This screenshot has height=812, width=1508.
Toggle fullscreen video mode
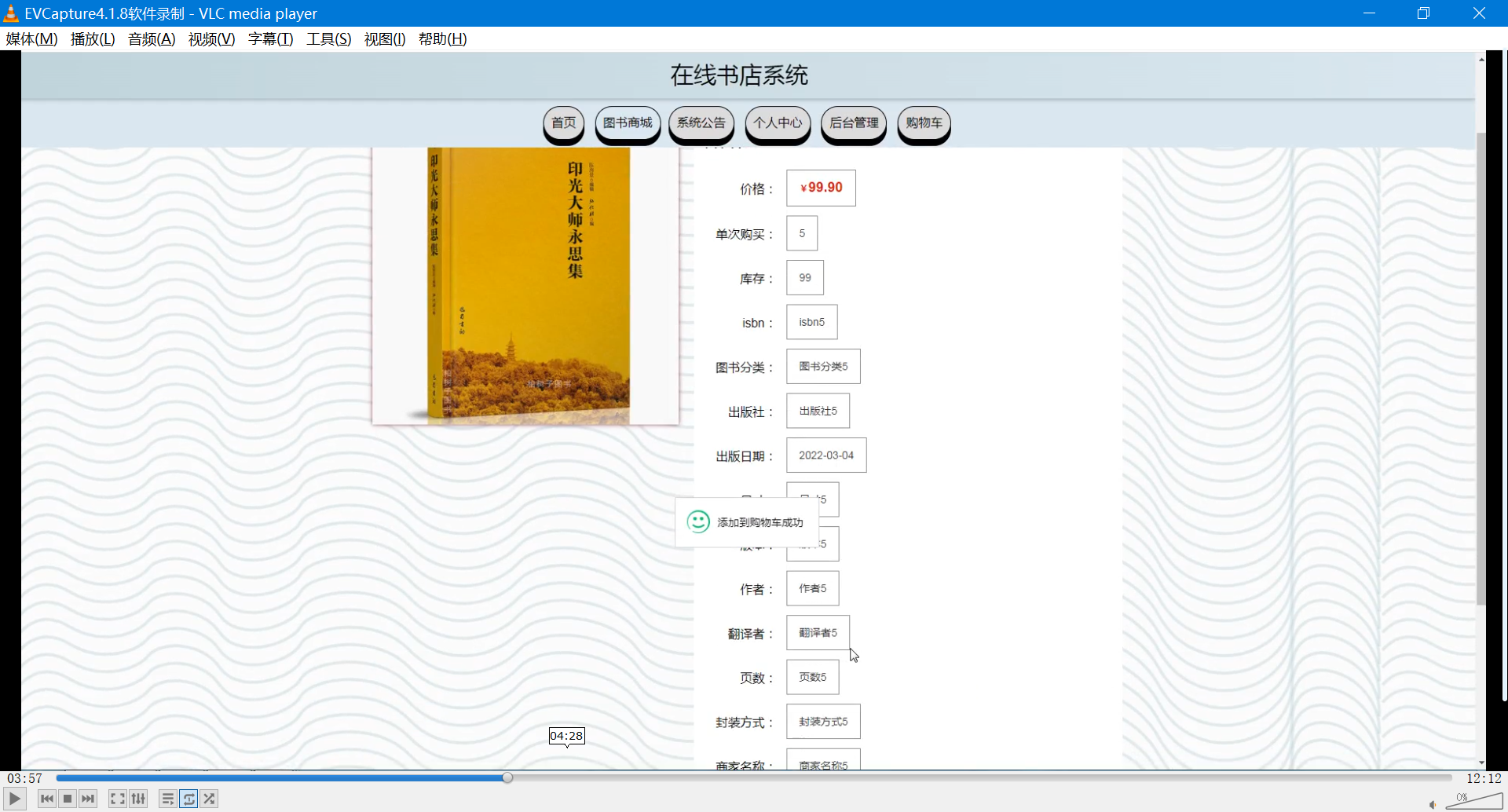118,799
